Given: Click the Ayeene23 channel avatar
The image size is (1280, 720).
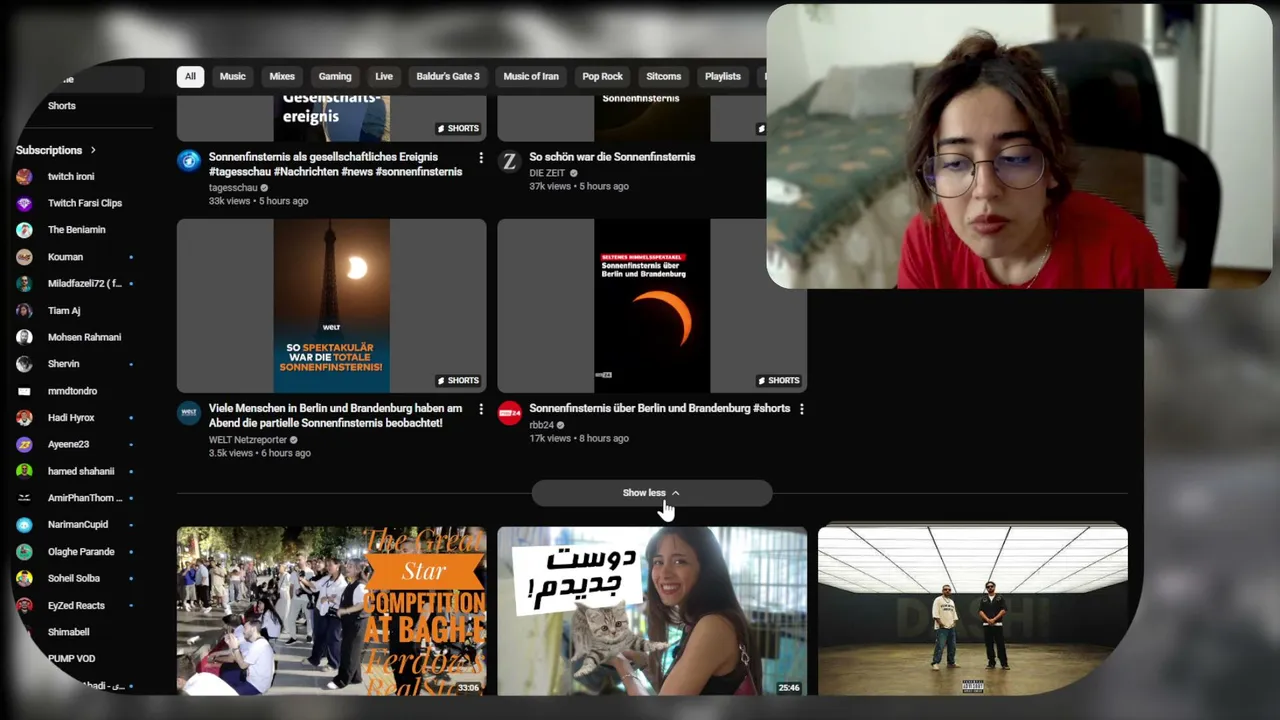Looking at the screenshot, I should (24, 444).
